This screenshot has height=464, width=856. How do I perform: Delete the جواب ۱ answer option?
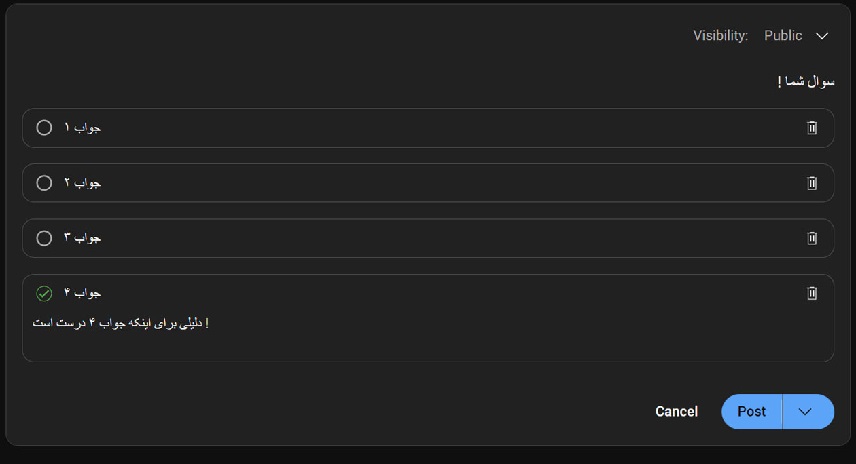[812, 128]
